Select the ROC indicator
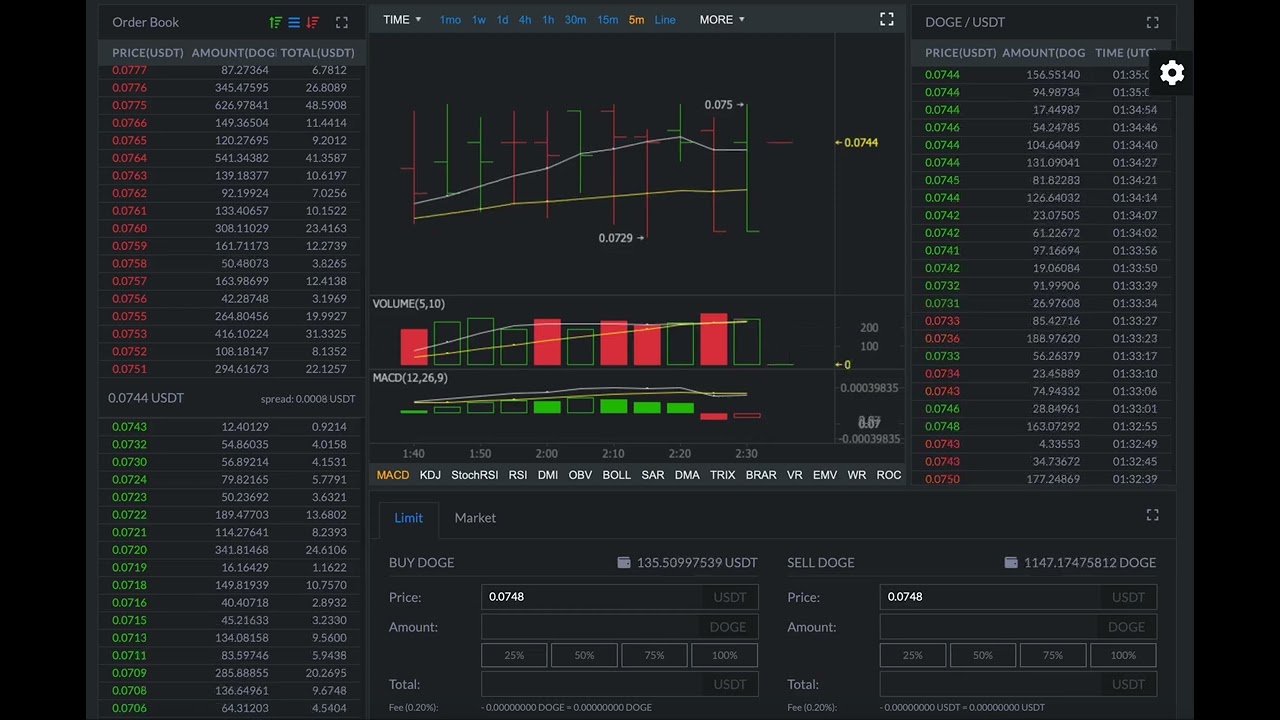The image size is (1280, 720). 889,475
